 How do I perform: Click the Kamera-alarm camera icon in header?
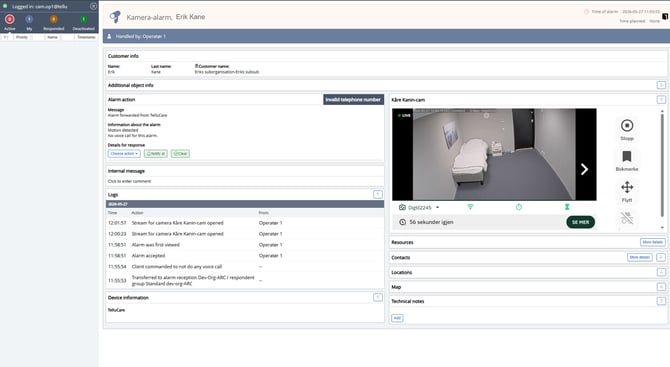115,17
